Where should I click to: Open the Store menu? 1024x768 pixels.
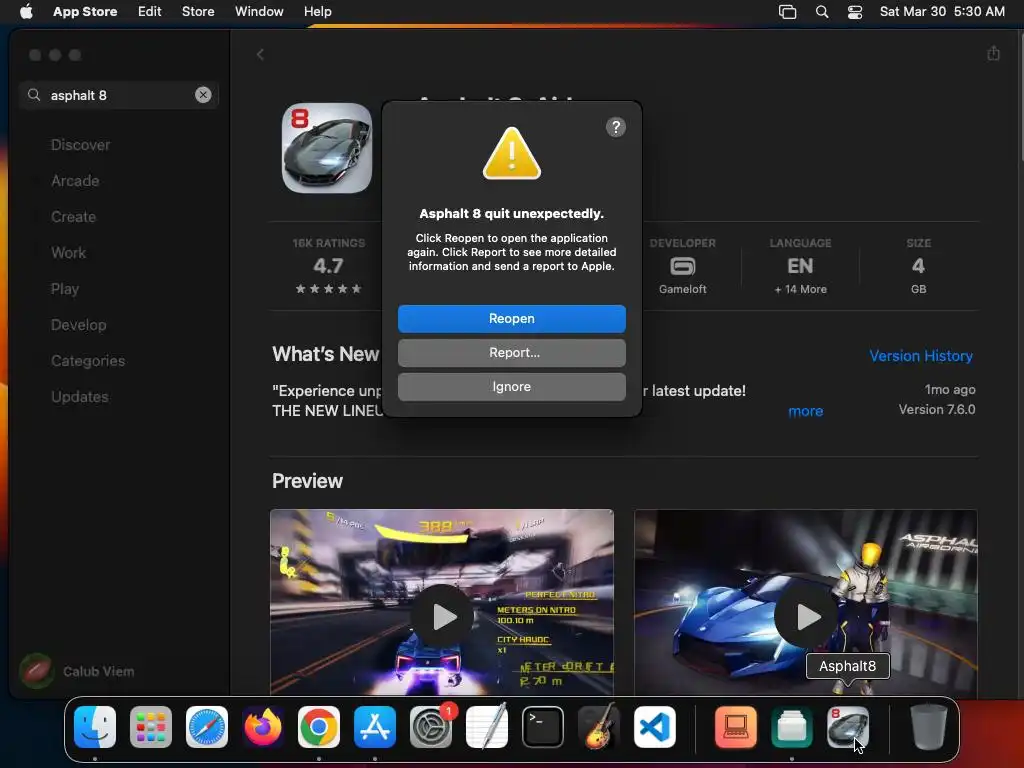198,11
